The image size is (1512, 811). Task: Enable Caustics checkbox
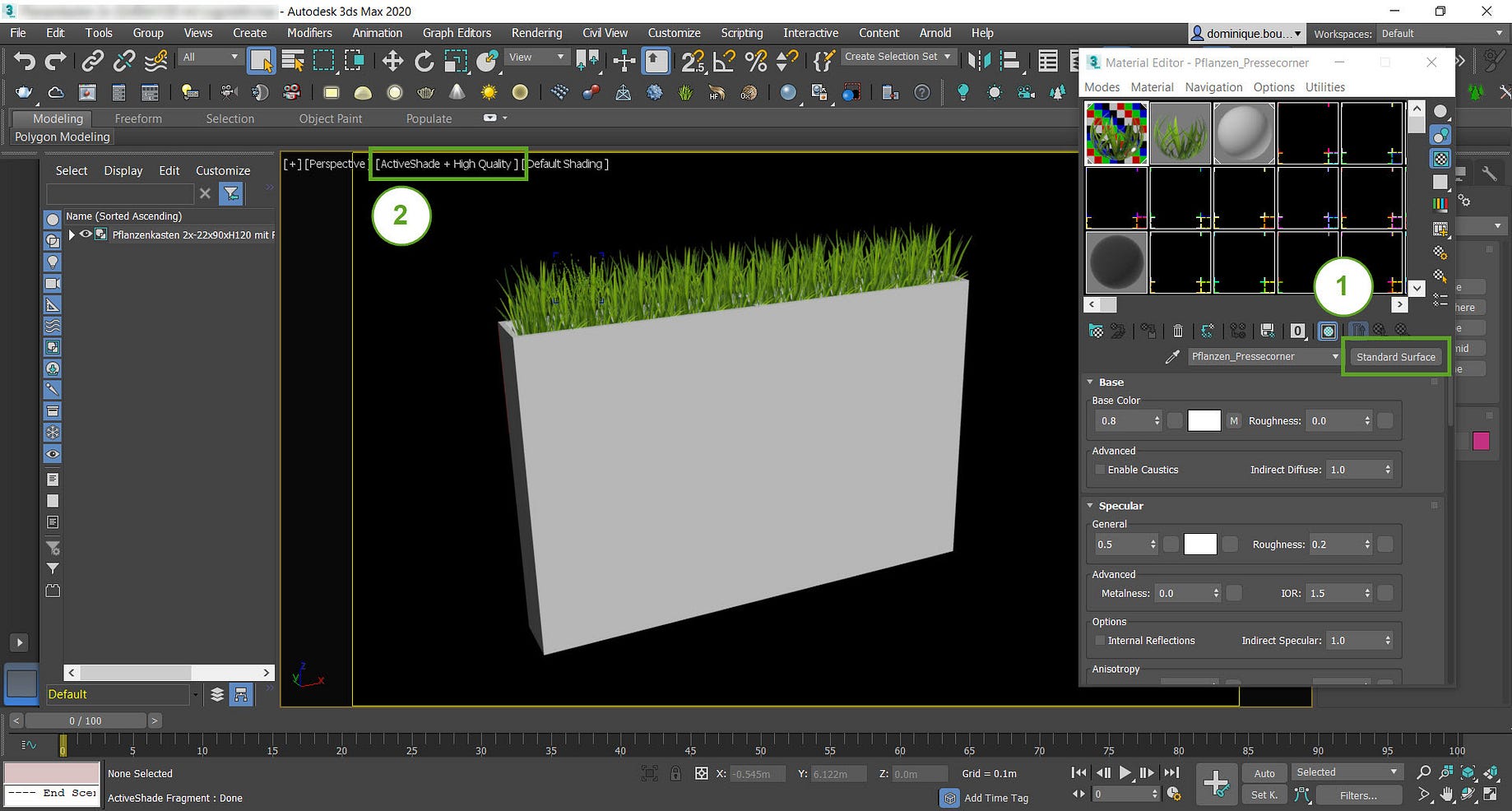(1100, 470)
